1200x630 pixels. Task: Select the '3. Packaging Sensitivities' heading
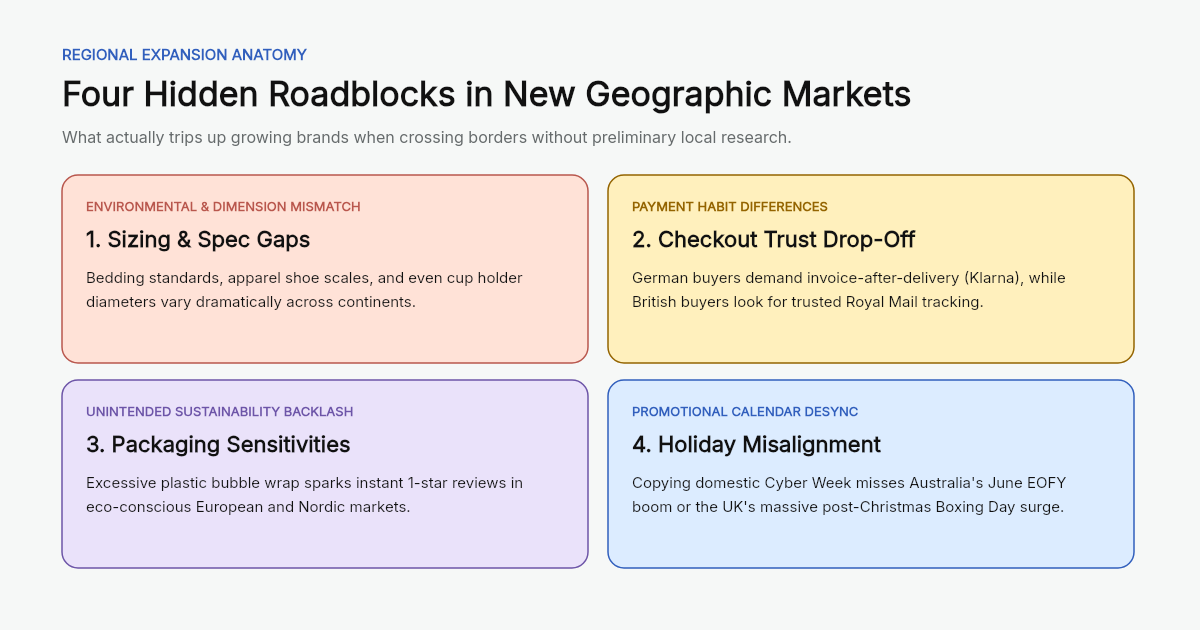[218, 445]
